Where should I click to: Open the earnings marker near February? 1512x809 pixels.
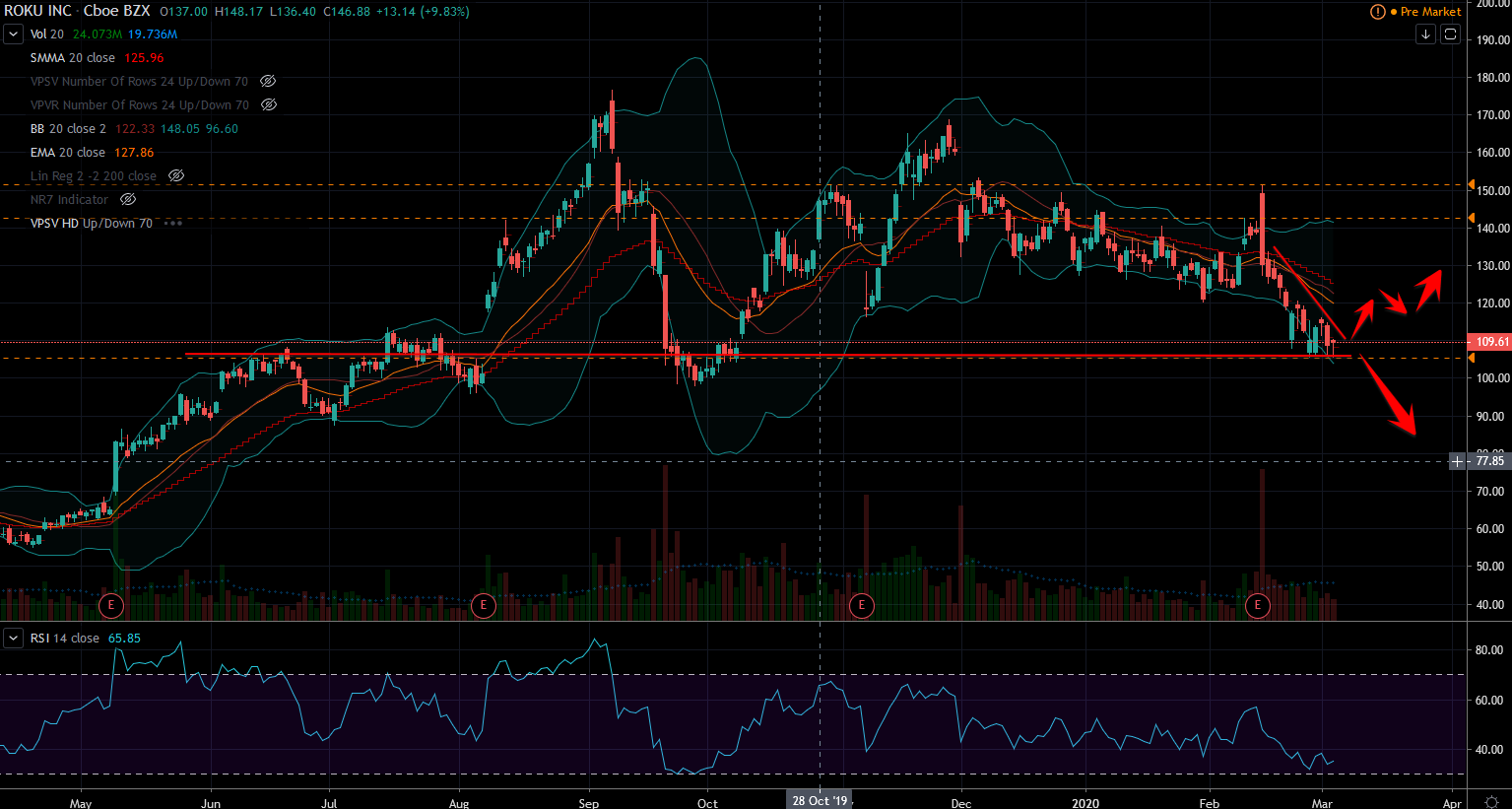click(1257, 604)
